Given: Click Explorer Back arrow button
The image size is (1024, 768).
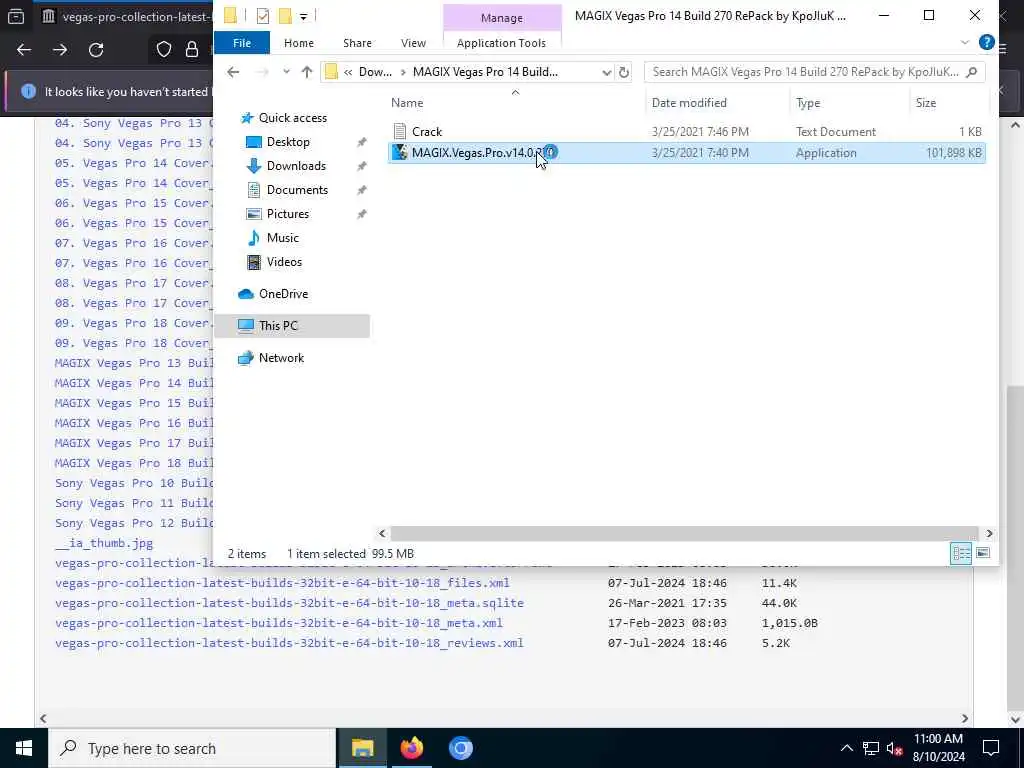Looking at the screenshot, I should [233, 72].
